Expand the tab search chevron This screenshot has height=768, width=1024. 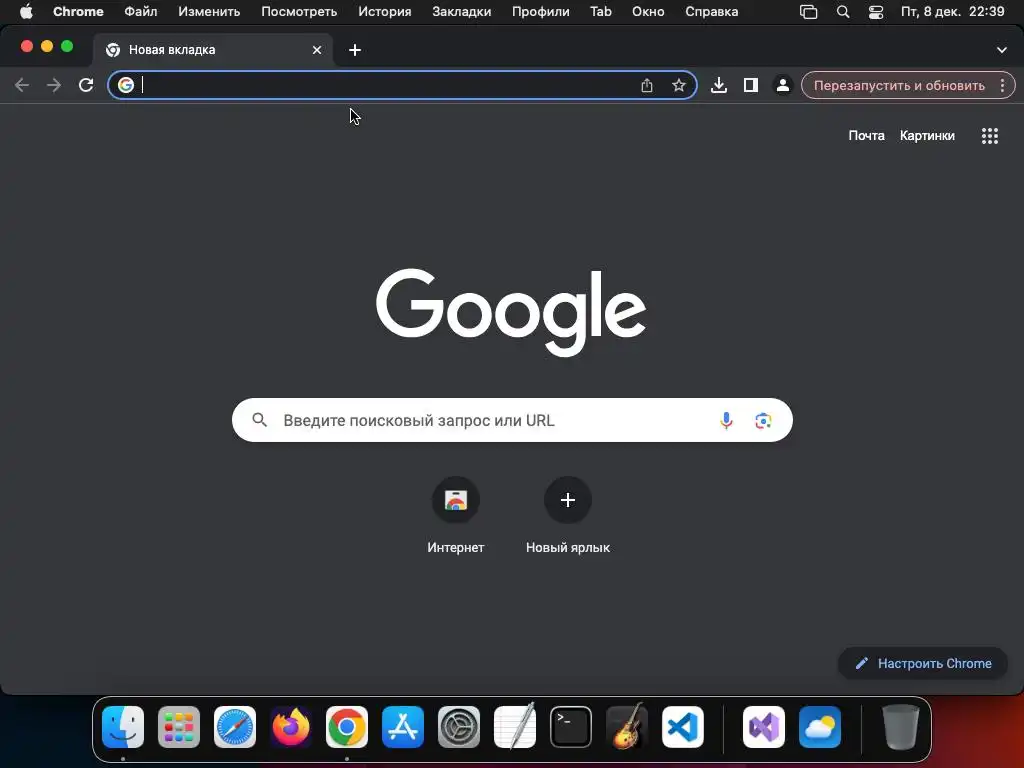(1001, 50)
